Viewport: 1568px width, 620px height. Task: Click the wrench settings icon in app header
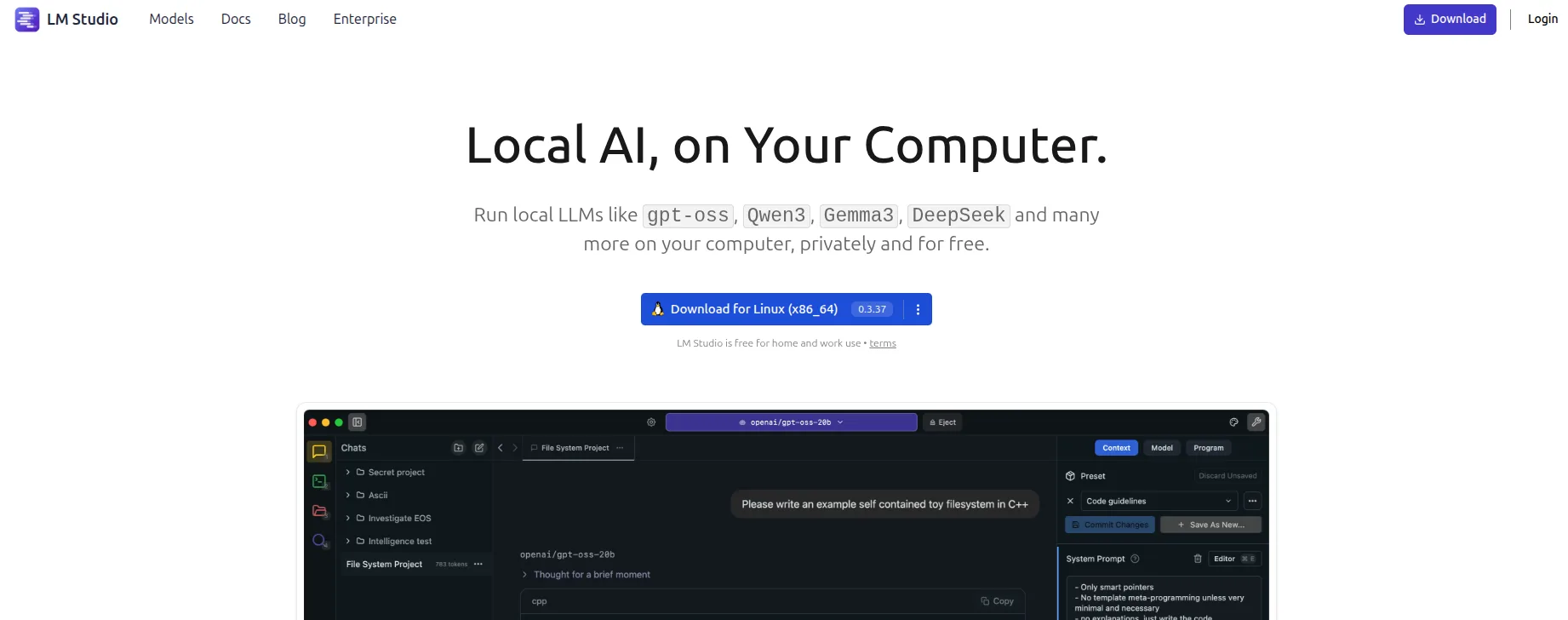1256,422
